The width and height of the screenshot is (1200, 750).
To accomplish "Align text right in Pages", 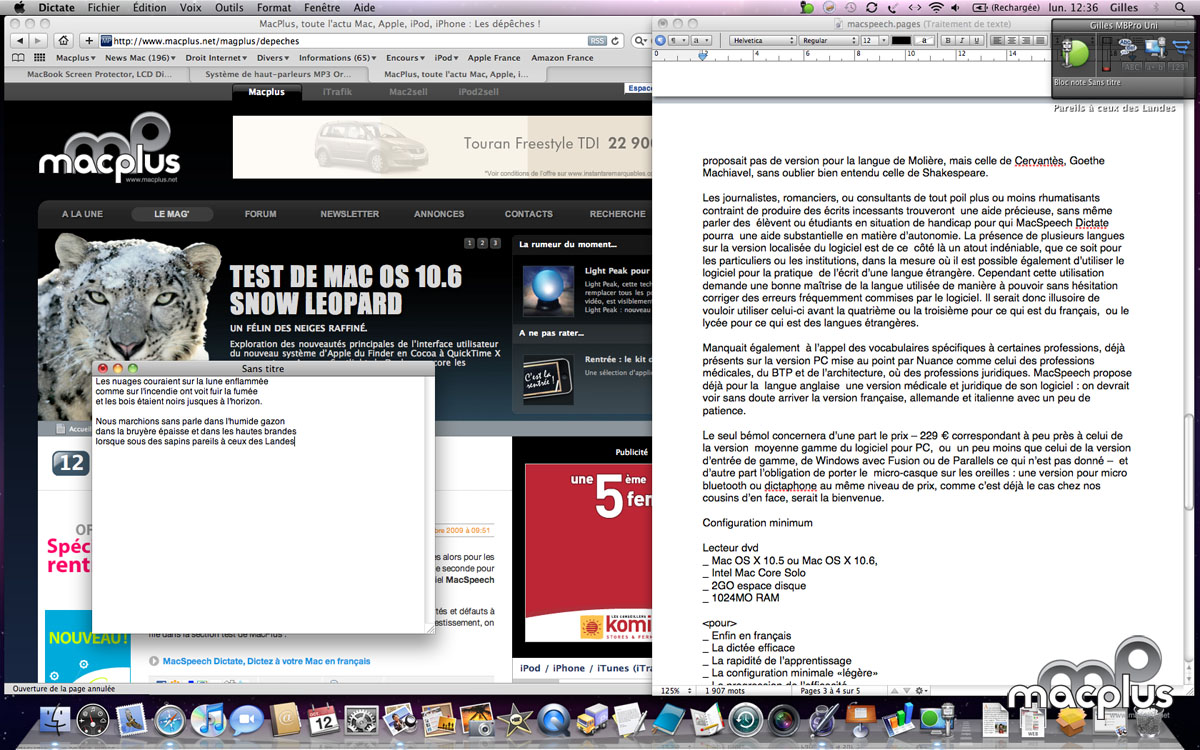I will click(x=1027, y=40).
